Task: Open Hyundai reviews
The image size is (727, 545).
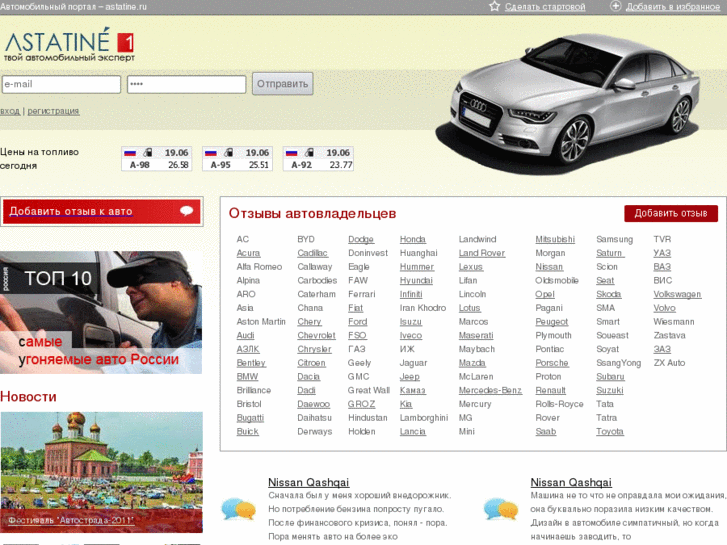Action: pyautogui.click(x=416, y=281)
